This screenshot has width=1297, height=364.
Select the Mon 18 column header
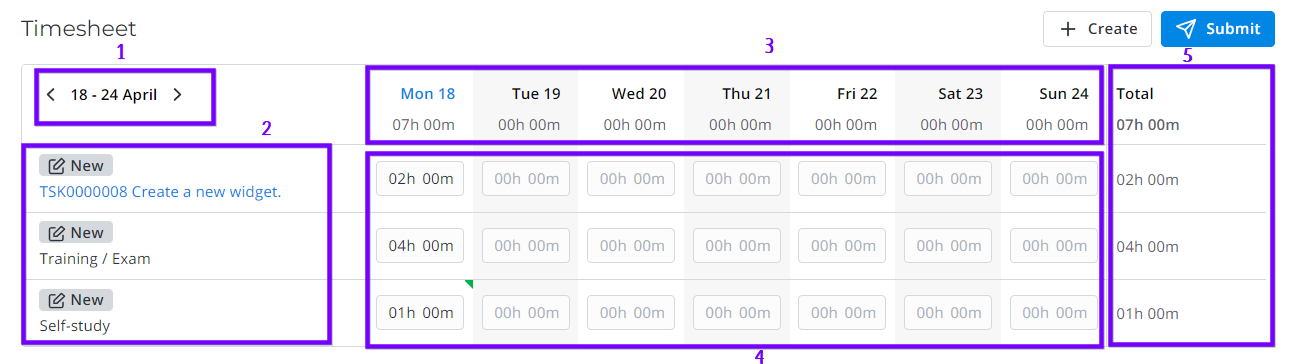428,94
